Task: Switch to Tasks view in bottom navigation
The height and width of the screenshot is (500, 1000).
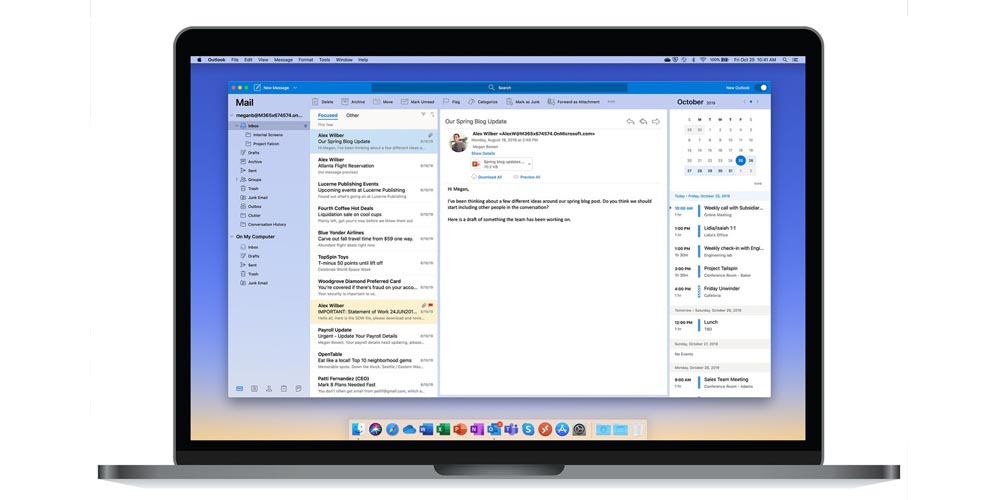Action: (x=284, y=388)
